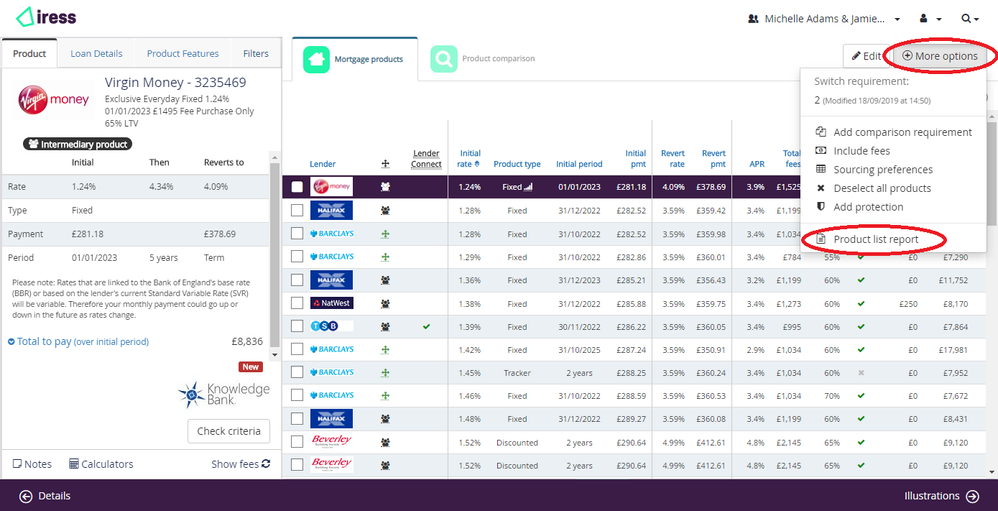This screenshot has height=511, width=998.
Task: Click the Illustrations arrow at bottom right
Action: [x=972, y=496]
